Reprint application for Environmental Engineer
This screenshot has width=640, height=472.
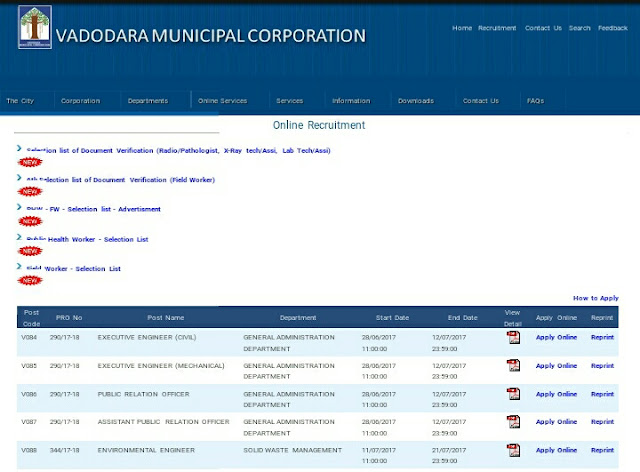tap(602, 450)
